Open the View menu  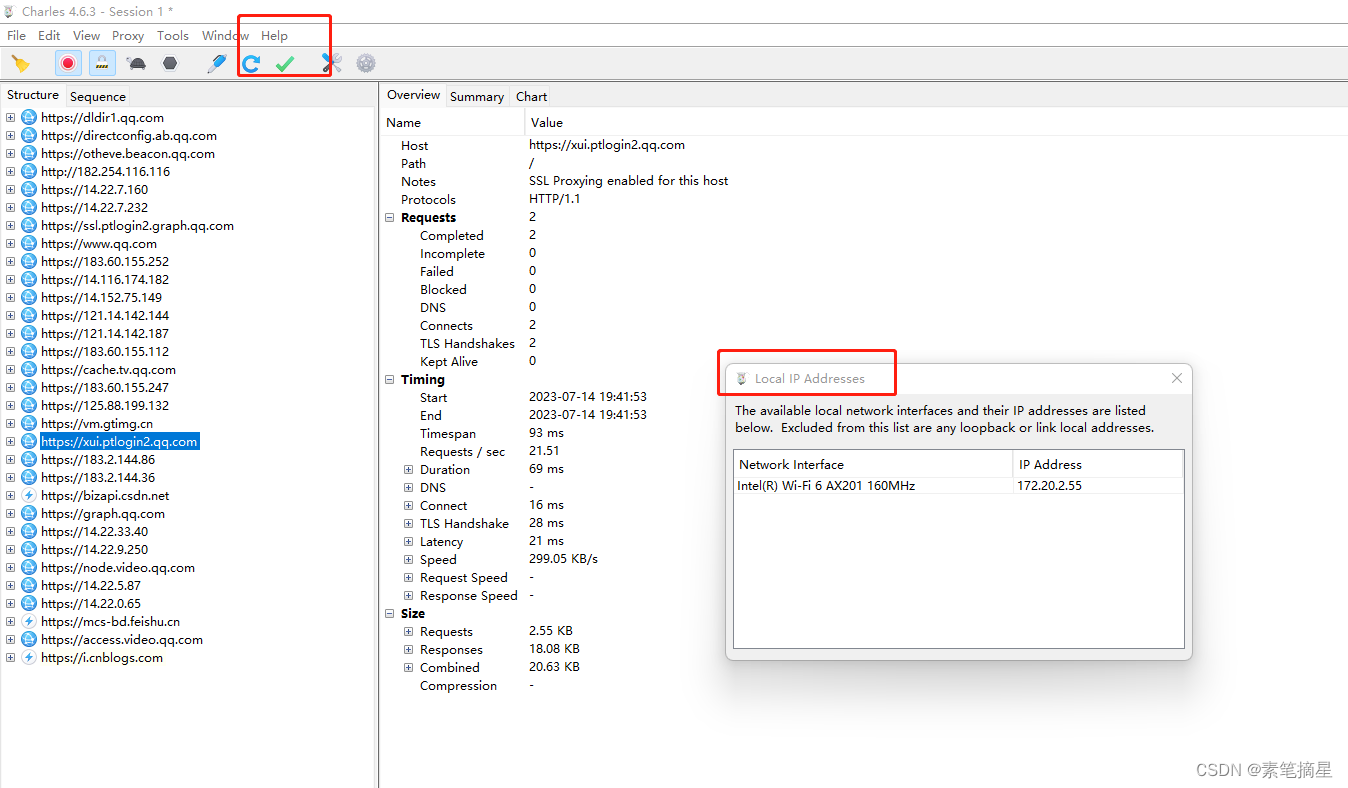click(x=87, y=35)
